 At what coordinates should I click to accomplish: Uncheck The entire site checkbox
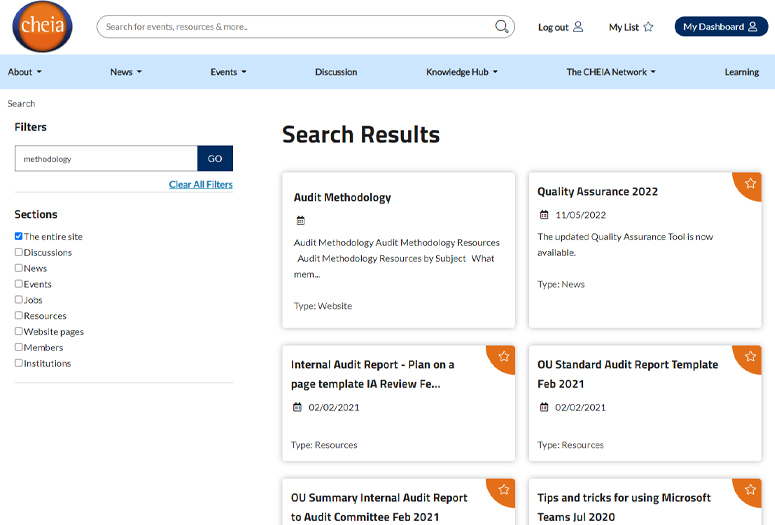[19, 236]
